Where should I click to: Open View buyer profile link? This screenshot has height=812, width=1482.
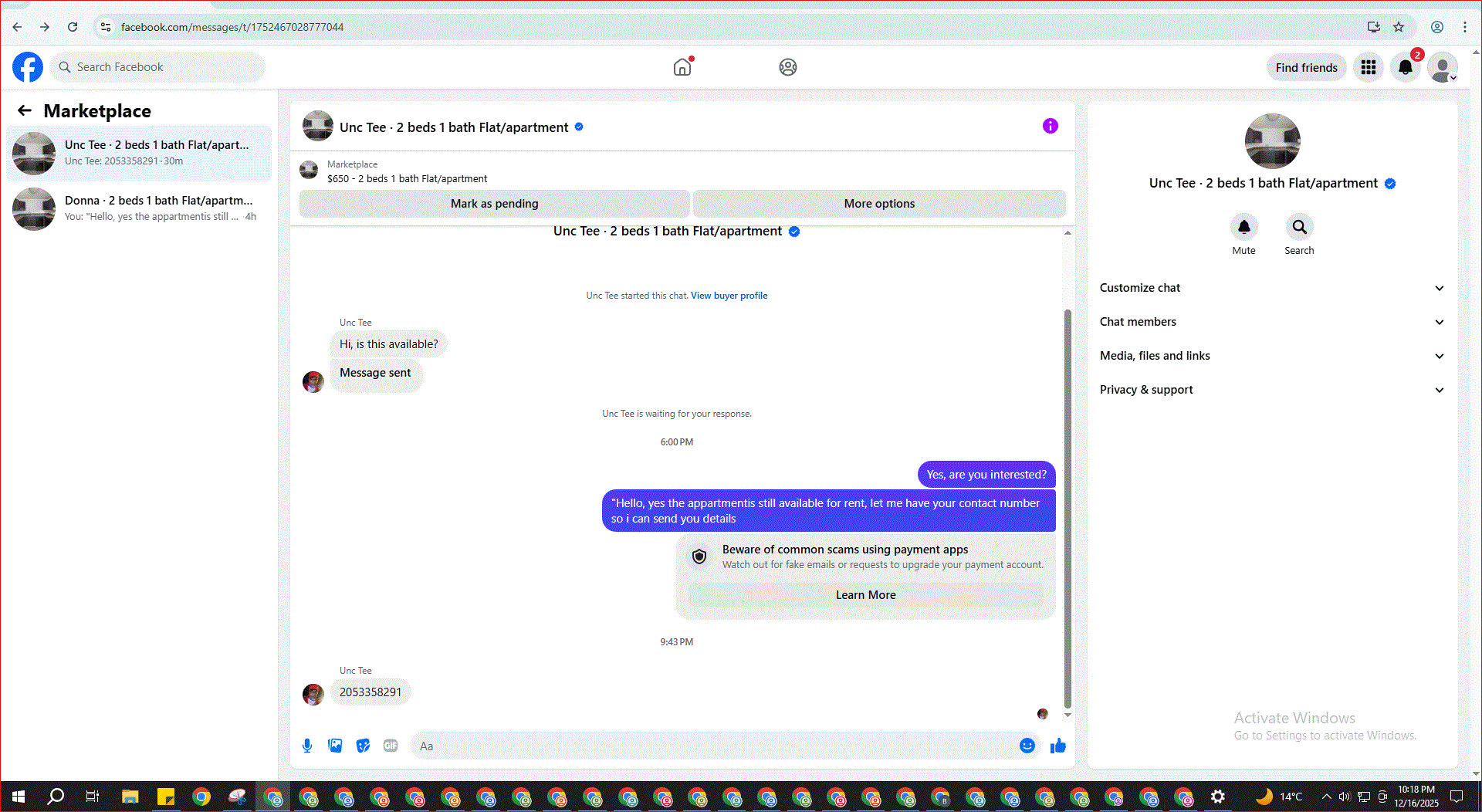pos(729,296)
